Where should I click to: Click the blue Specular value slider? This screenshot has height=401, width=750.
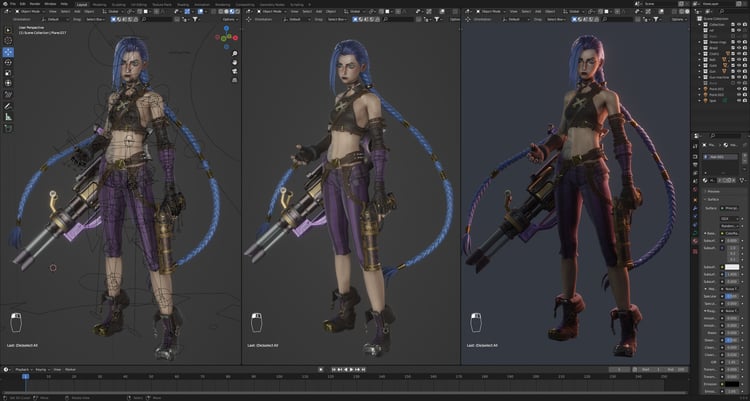point(732,296)
